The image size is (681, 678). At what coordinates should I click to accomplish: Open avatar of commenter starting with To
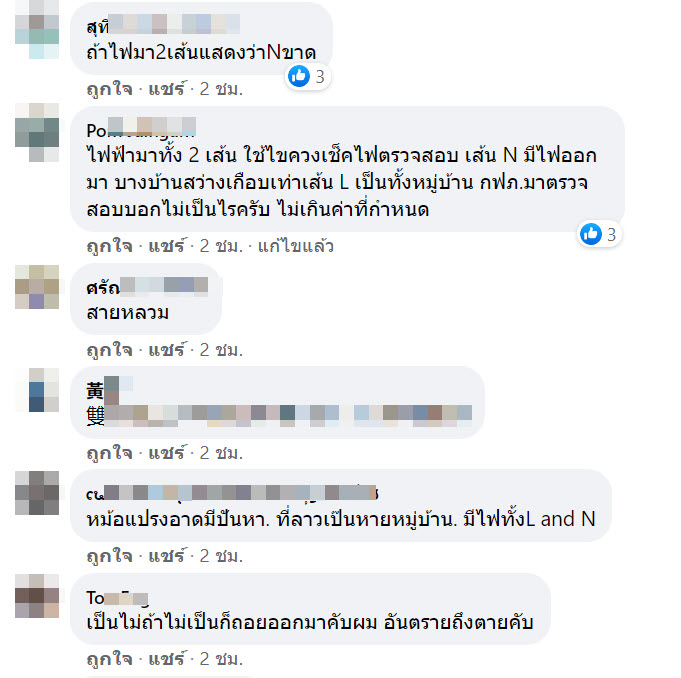click(37, 596)
